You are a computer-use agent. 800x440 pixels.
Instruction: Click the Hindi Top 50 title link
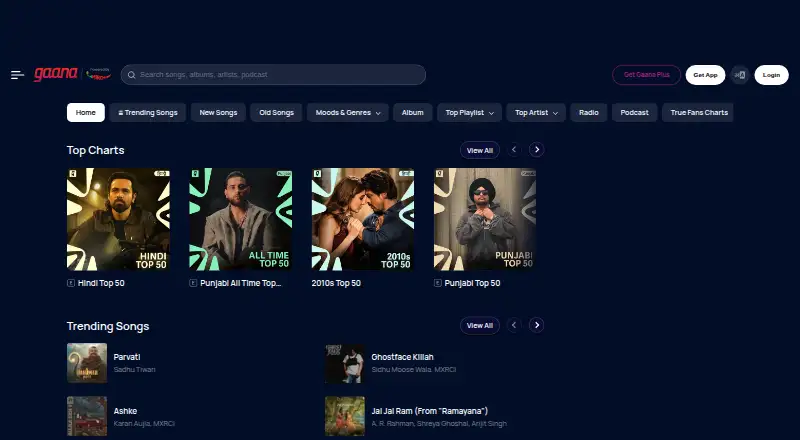pos(101,283)
